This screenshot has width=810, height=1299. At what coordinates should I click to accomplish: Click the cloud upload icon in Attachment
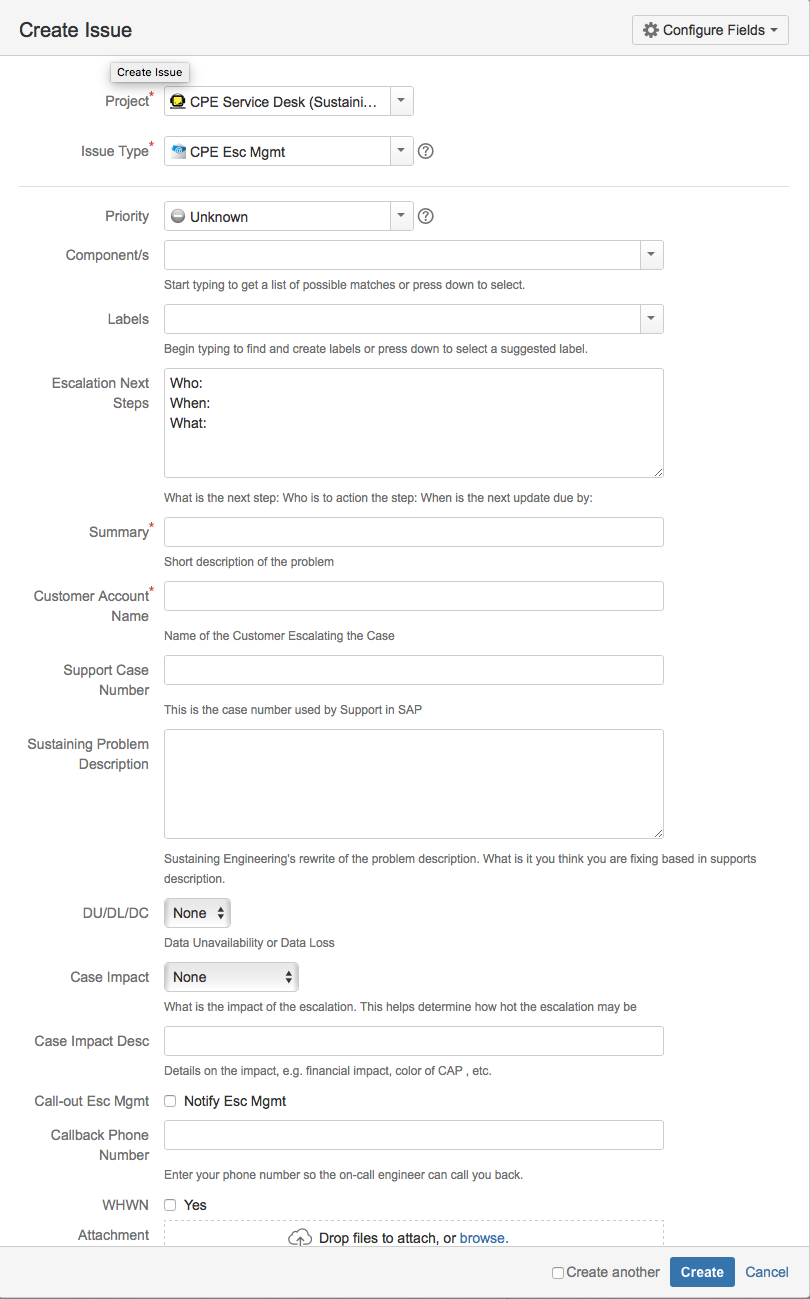pos(300,1238)
